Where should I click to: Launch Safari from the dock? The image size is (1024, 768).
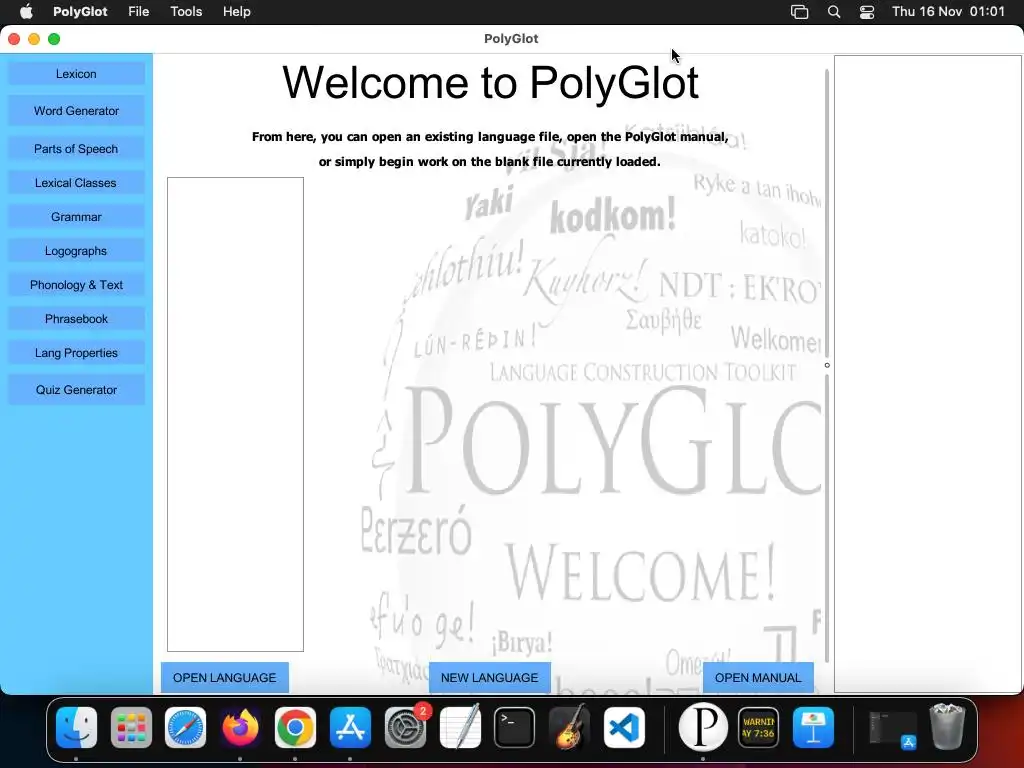(x=185, y=728)
